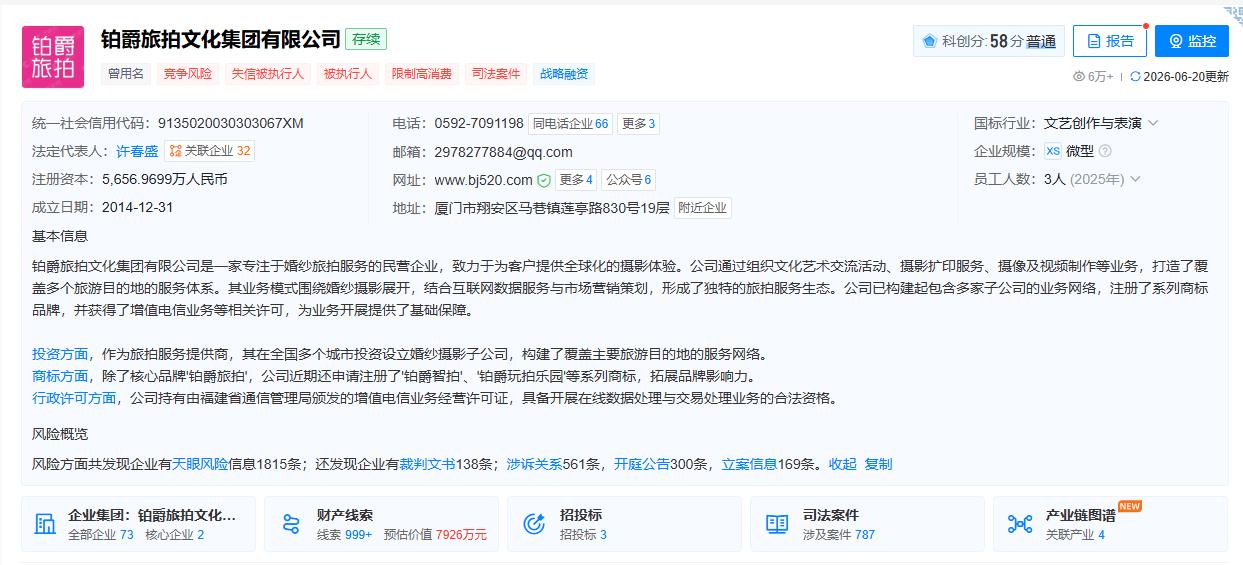The height and width of the screenshot is (565, 1243).
Task: Click phone number 0592-7091198
Action: click(479, 123)
